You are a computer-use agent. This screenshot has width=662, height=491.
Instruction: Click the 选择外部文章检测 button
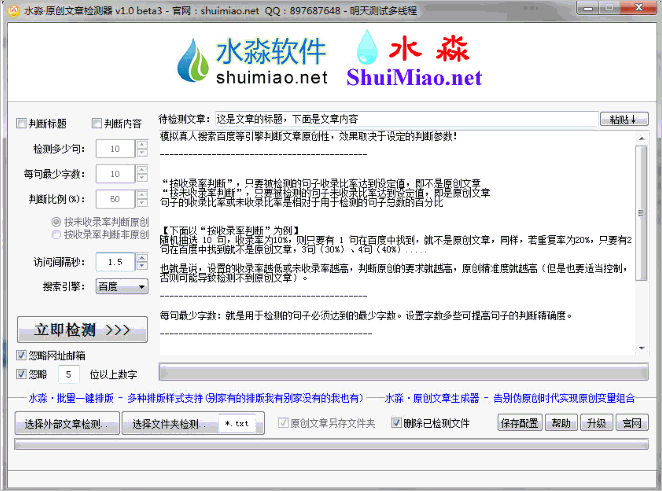[67, 423]
